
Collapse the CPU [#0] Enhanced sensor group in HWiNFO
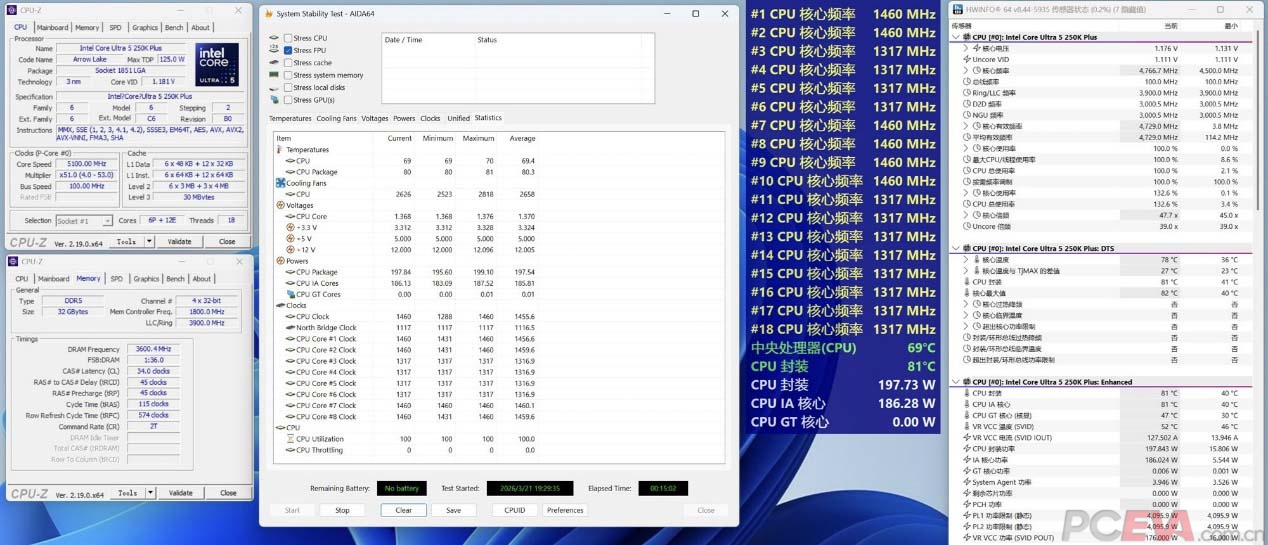point(957,382)
